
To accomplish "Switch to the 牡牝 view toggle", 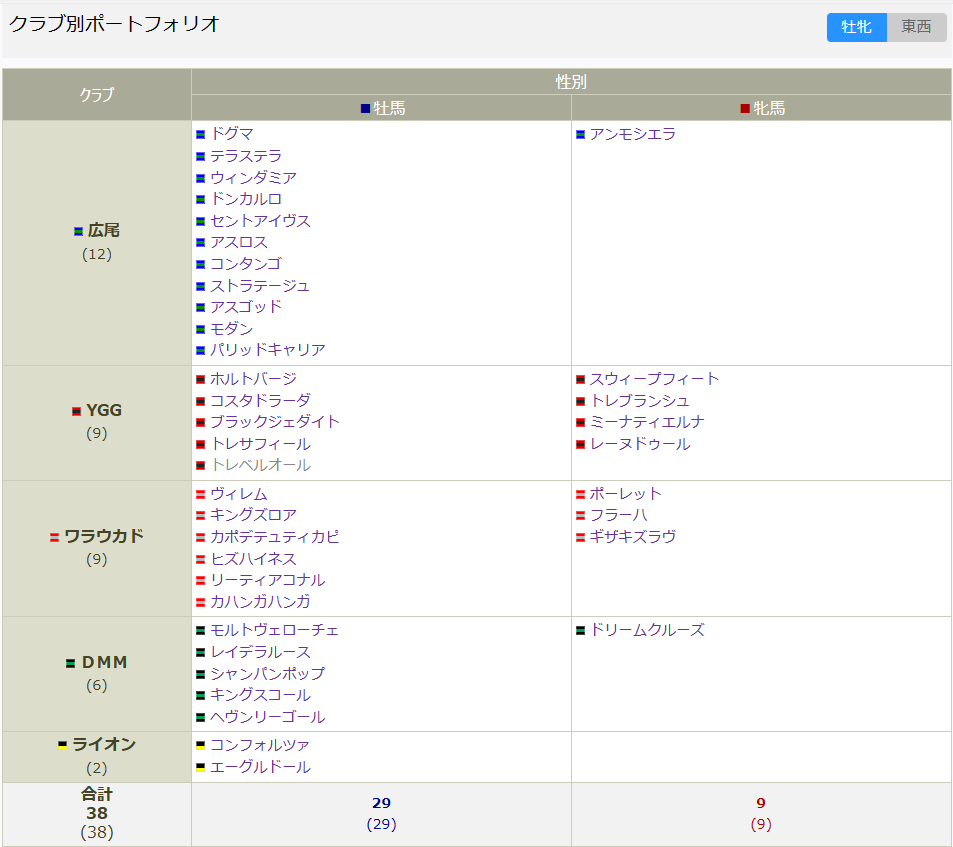I will 856,27.
